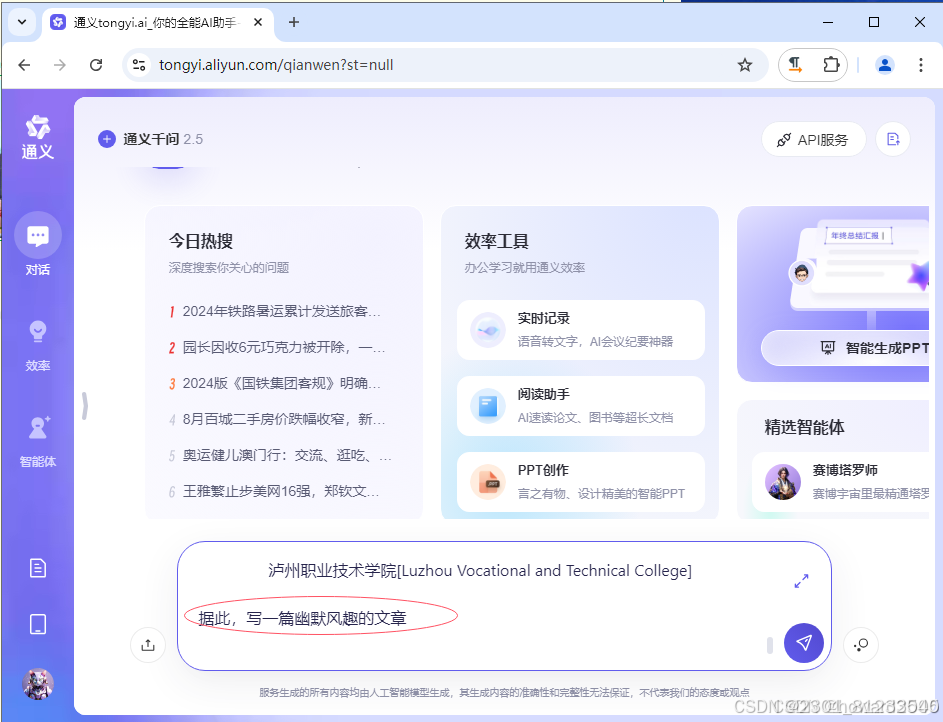Collapse the sidebar panel handle
943x722 pixels.
[x=85, y=406]
